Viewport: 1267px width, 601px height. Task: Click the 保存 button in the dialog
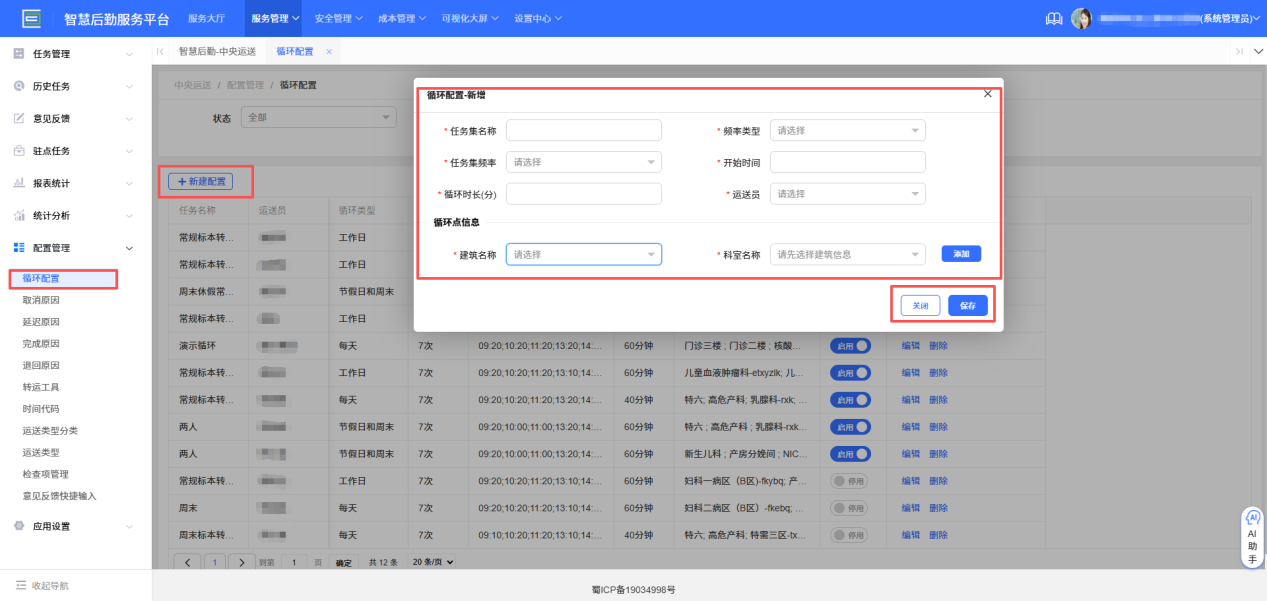point(967,304)
